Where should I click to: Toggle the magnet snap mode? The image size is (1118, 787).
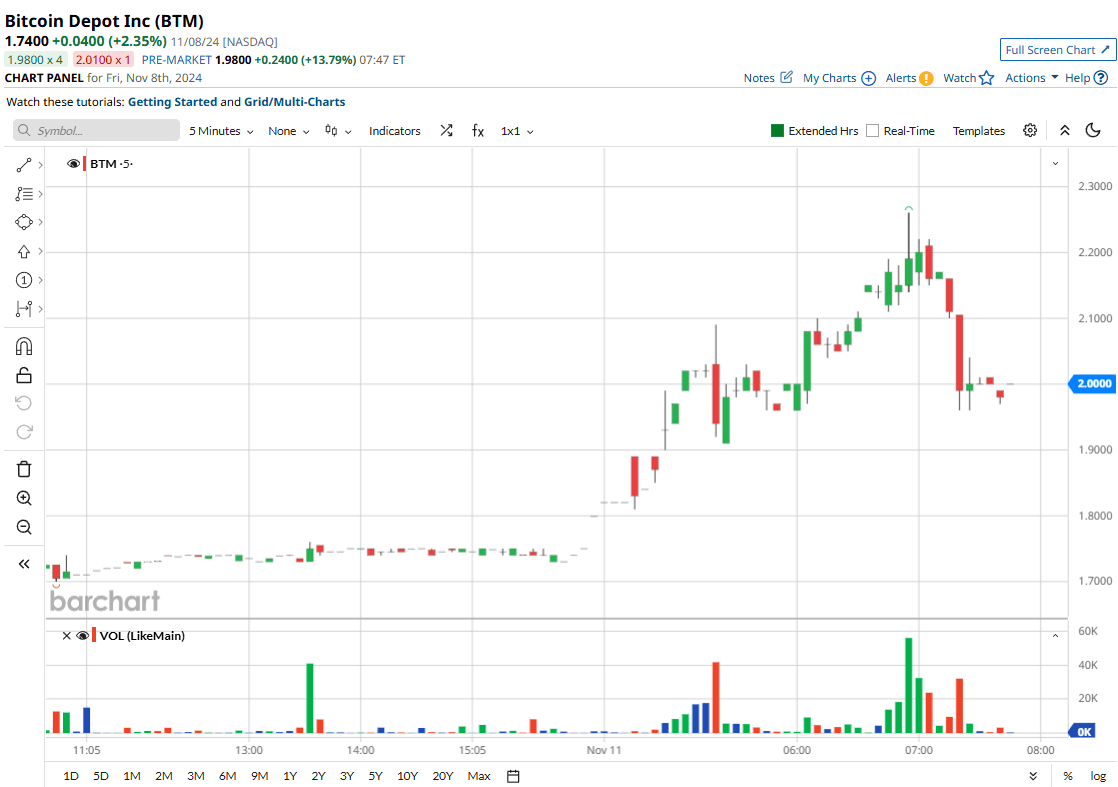[x=24, y=346]
